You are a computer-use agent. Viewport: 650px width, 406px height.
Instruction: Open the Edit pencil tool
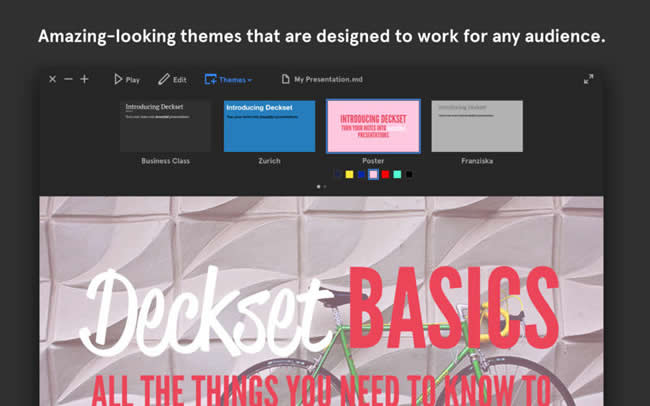pyautogui.click(x=172, y=79)
